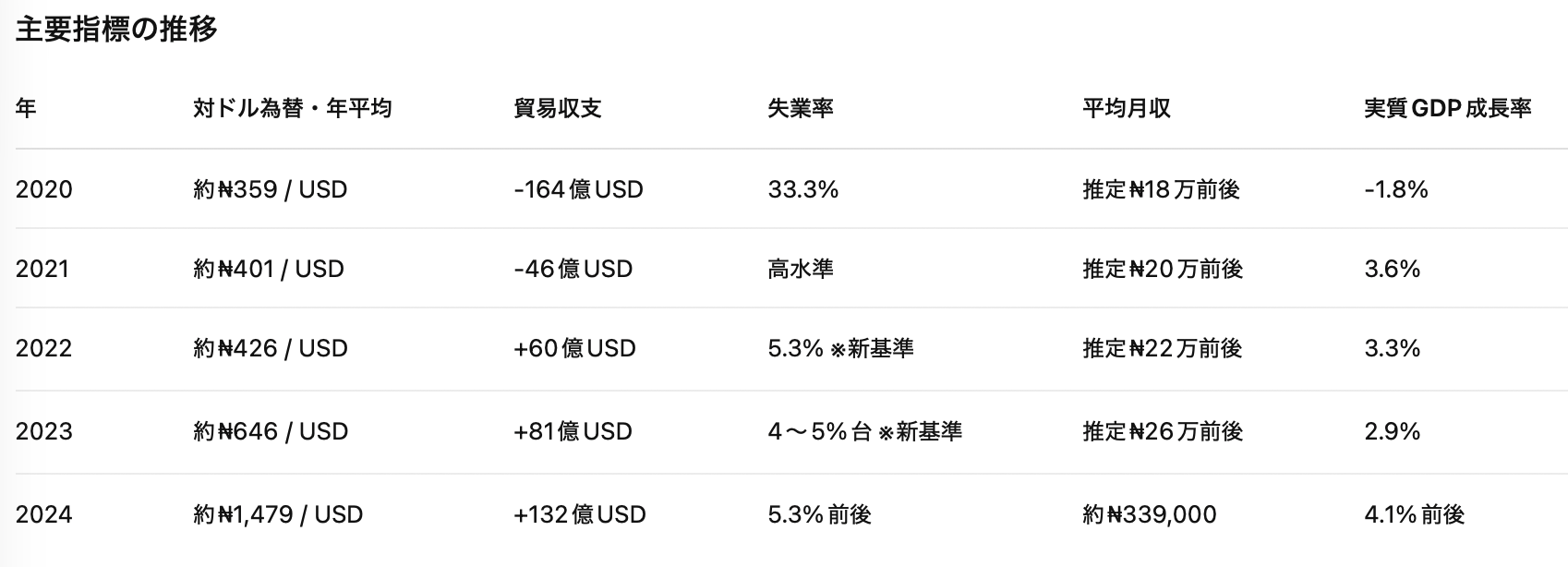Click the 年 column header
Screen dimensions: 1568x567
coord(26,108)
